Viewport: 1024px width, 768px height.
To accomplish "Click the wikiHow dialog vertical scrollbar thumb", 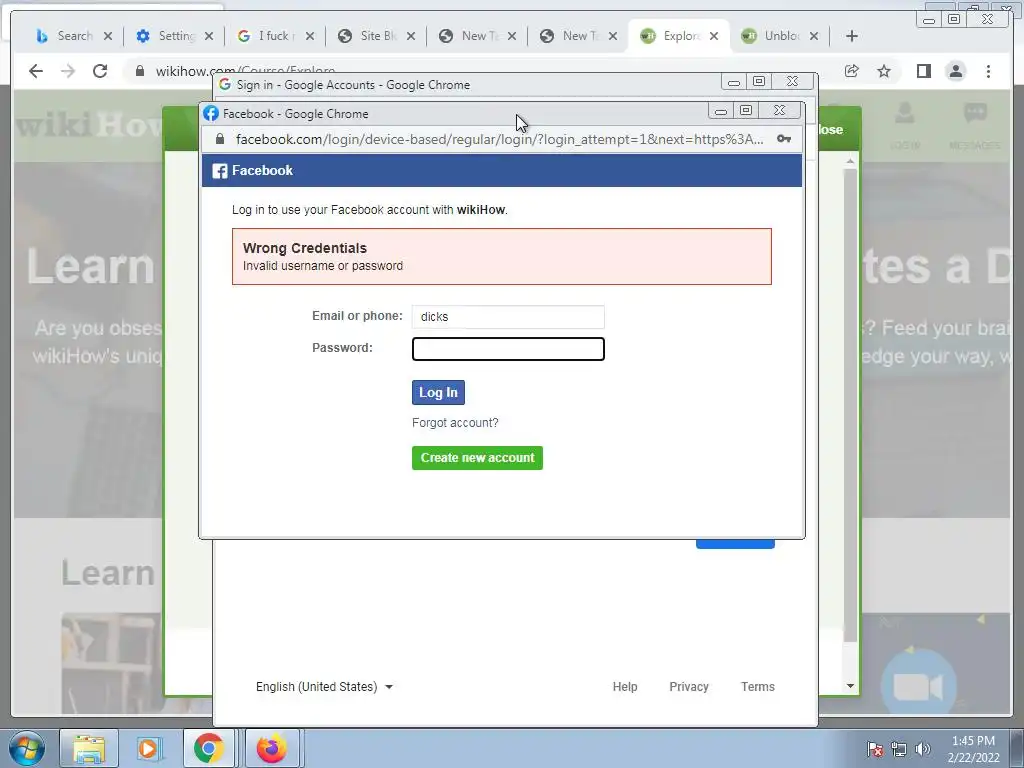I will pos(850,405).
